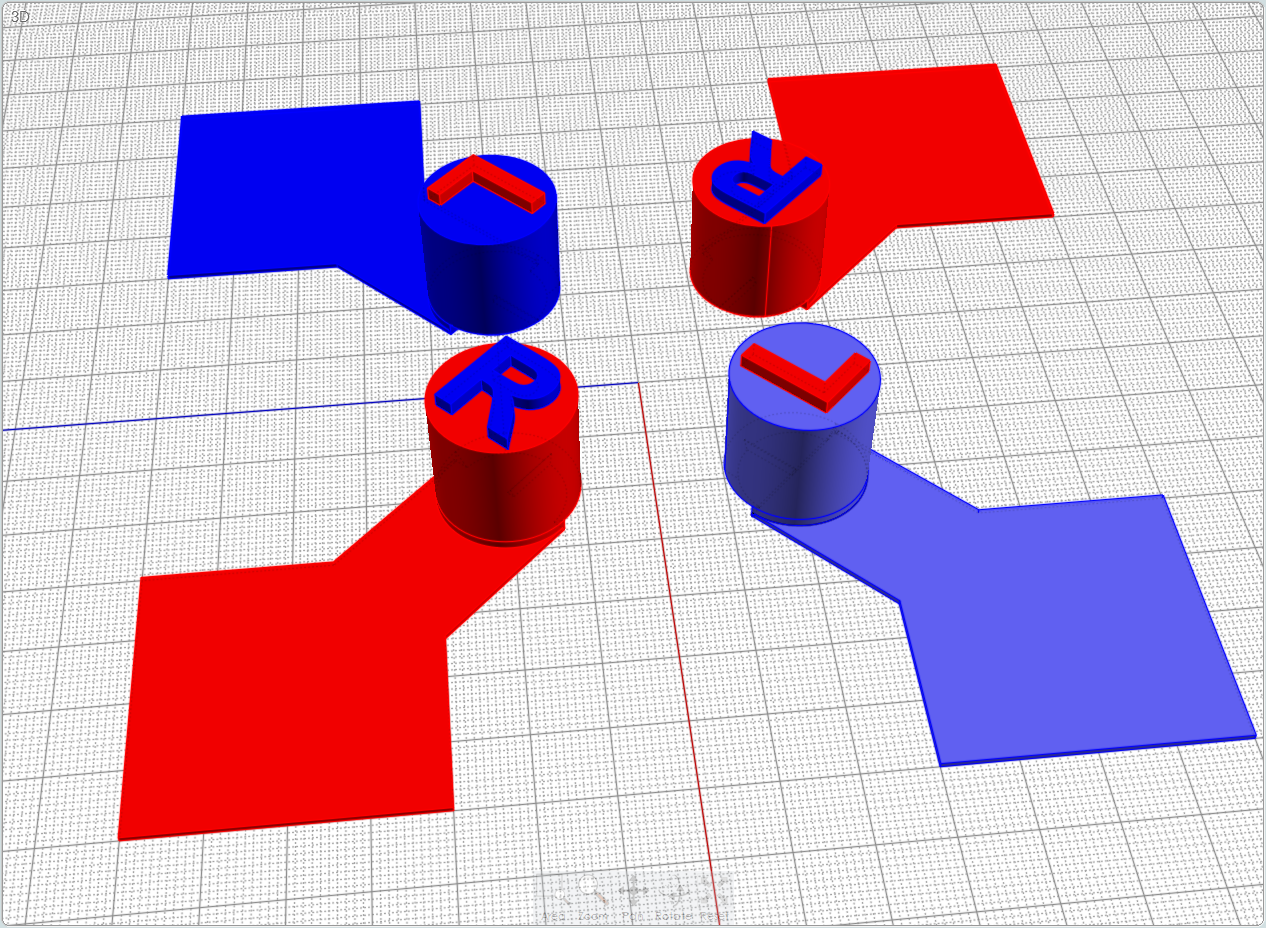The width and height of the screenshot is (1266, 928).
Task: Pick the red cylinder with upside-down R
Action: click(760, 225)
